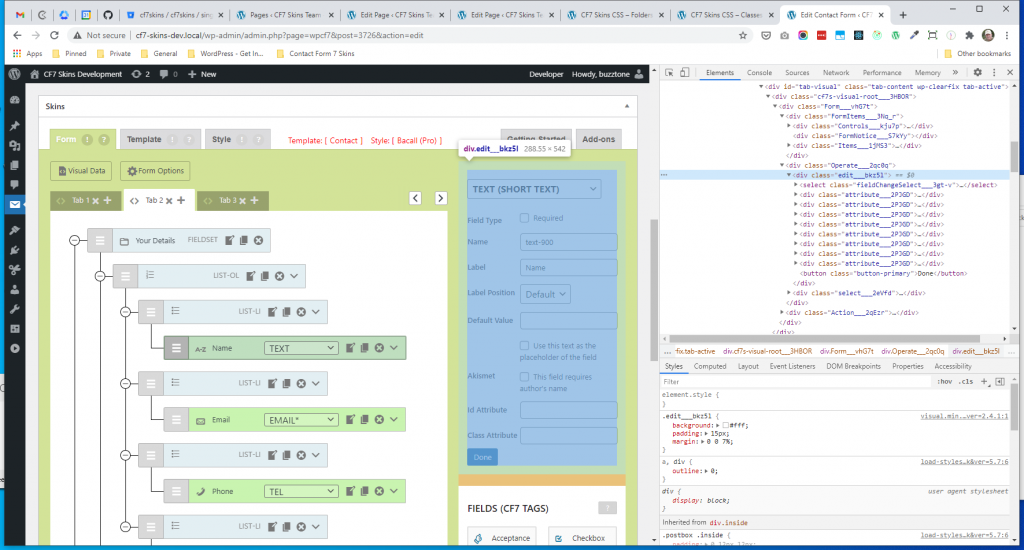This screenshot has width=1024, height=550.
Task: Open the Label Position Default dropdown
Action: (x=546, y=294)
